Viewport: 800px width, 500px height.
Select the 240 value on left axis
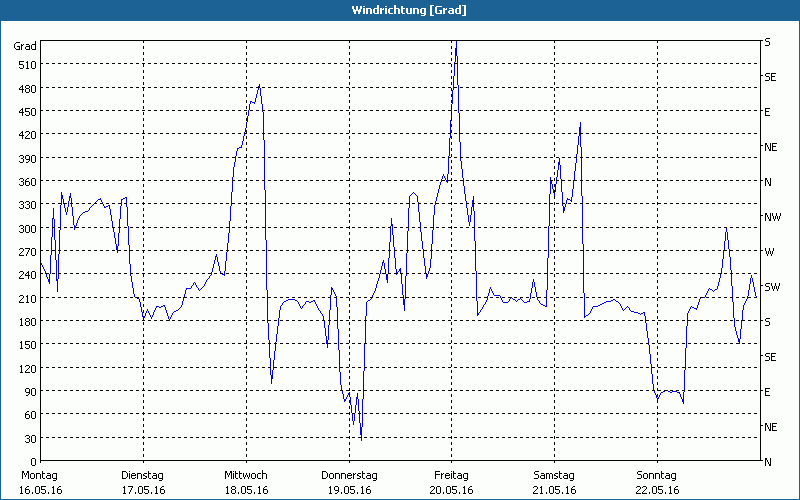coord(28,275)
